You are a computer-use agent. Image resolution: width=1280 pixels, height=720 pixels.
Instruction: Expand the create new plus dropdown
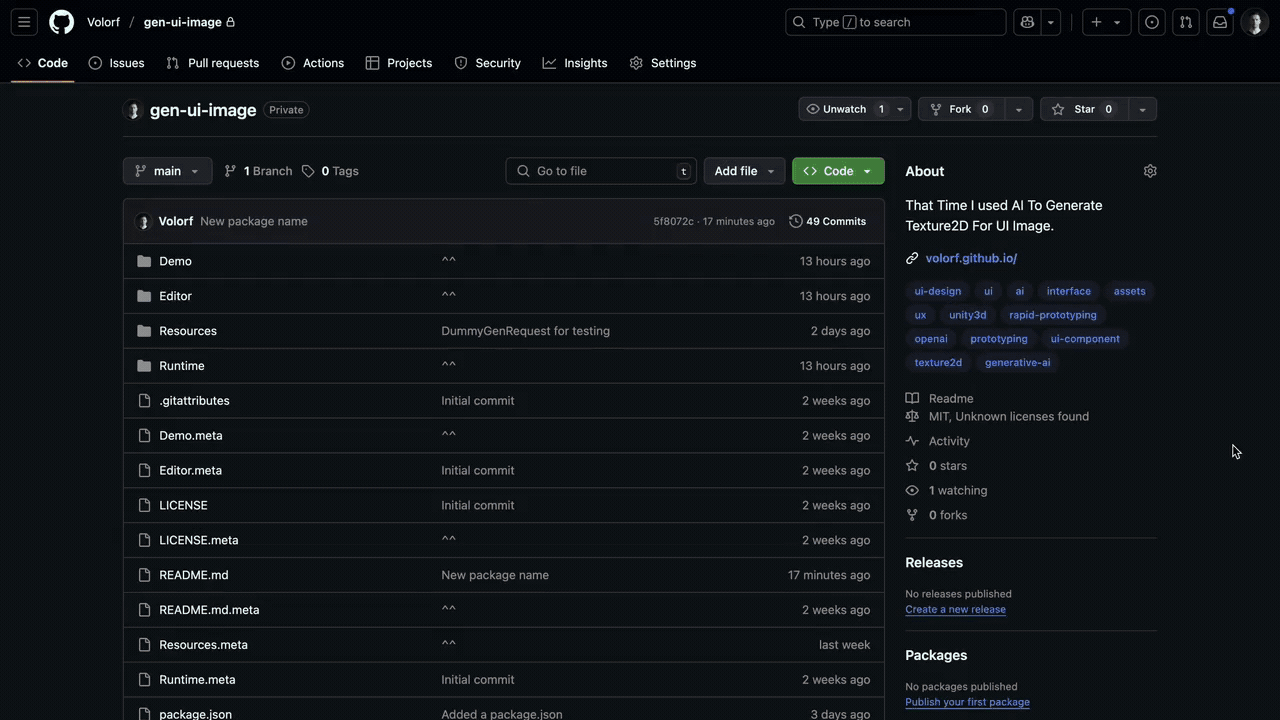(1106, 22)
